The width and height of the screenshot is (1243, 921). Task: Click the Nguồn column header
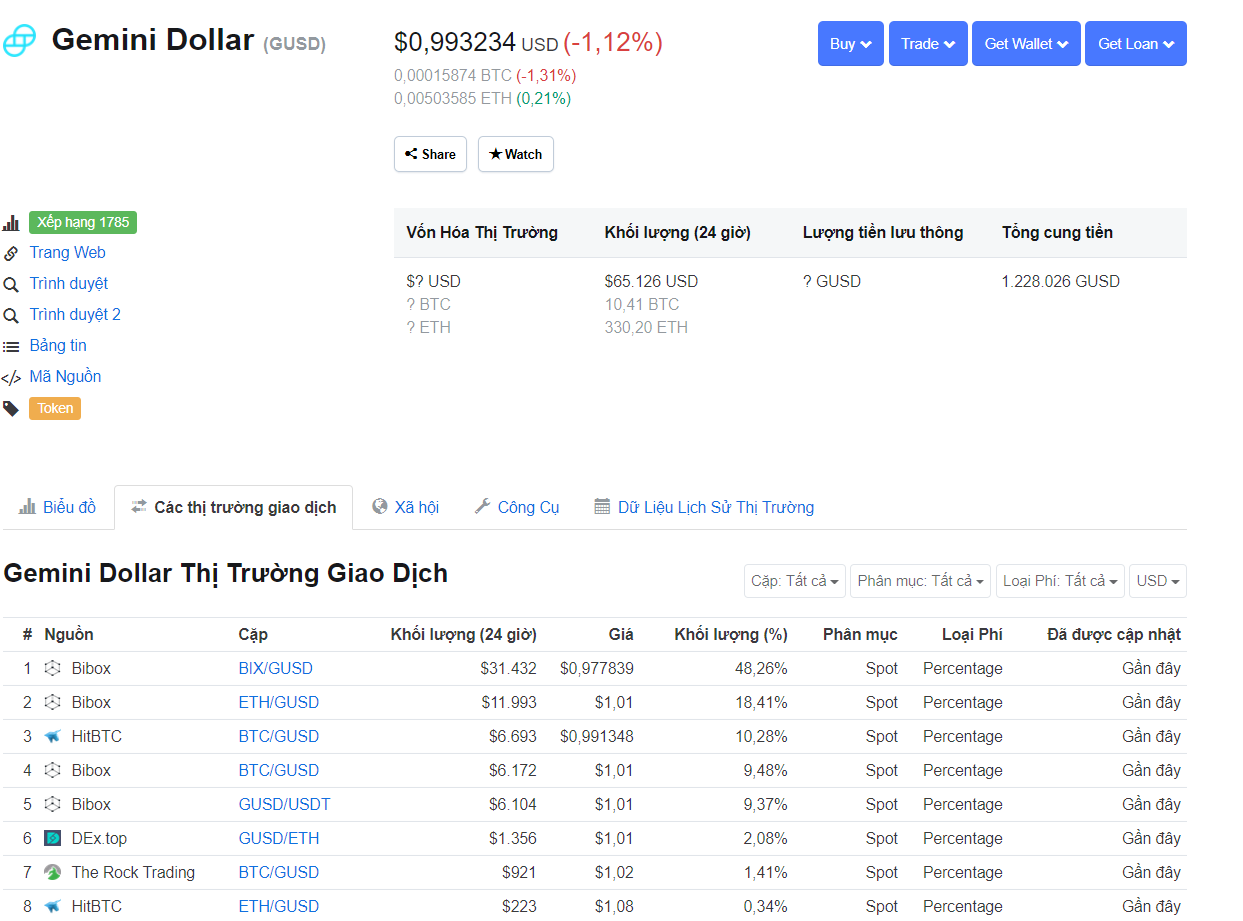pos(69,634)
